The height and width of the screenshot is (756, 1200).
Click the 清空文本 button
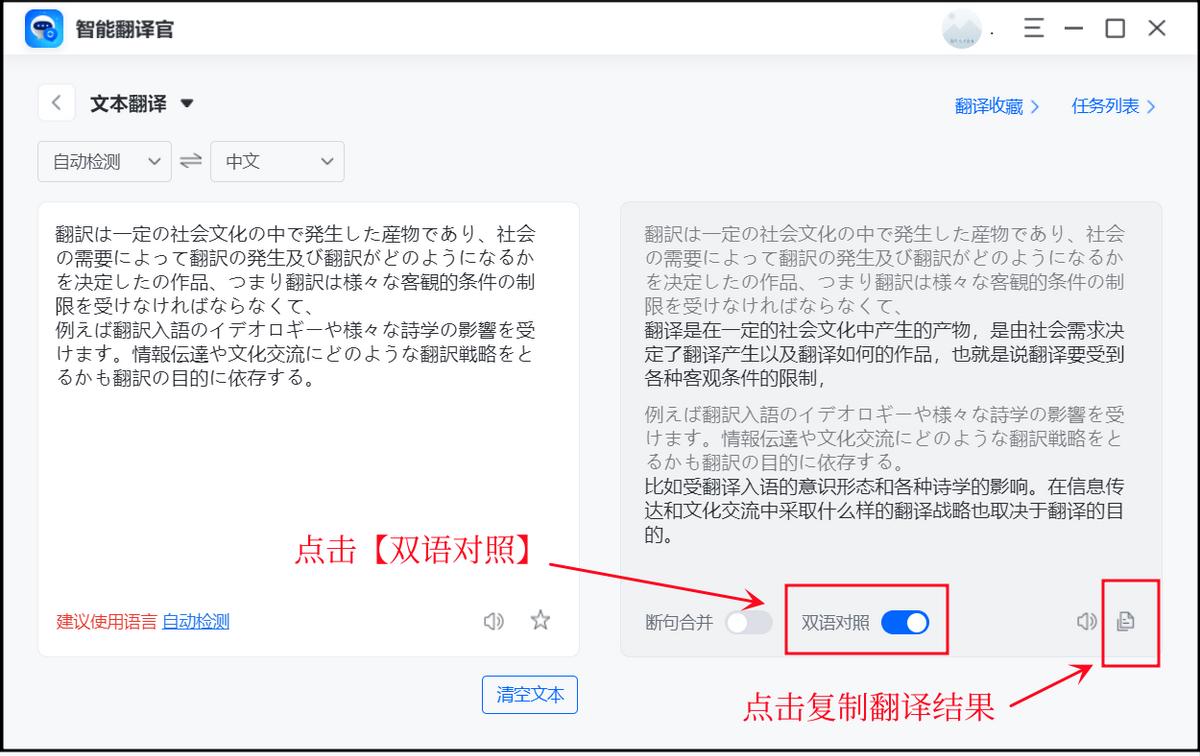530,694
